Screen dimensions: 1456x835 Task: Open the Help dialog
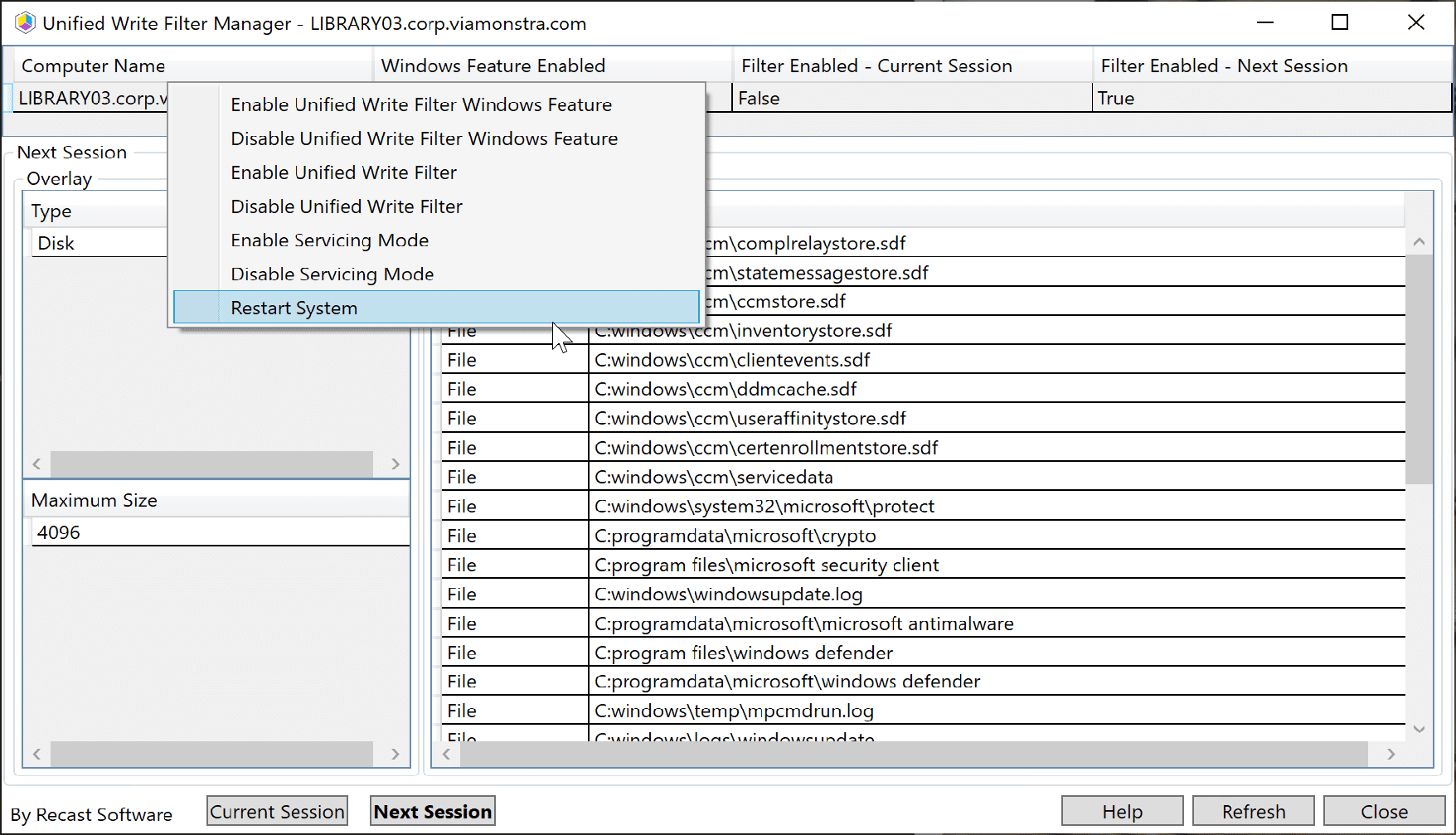pyautogui.click(x=1122, y=811)
